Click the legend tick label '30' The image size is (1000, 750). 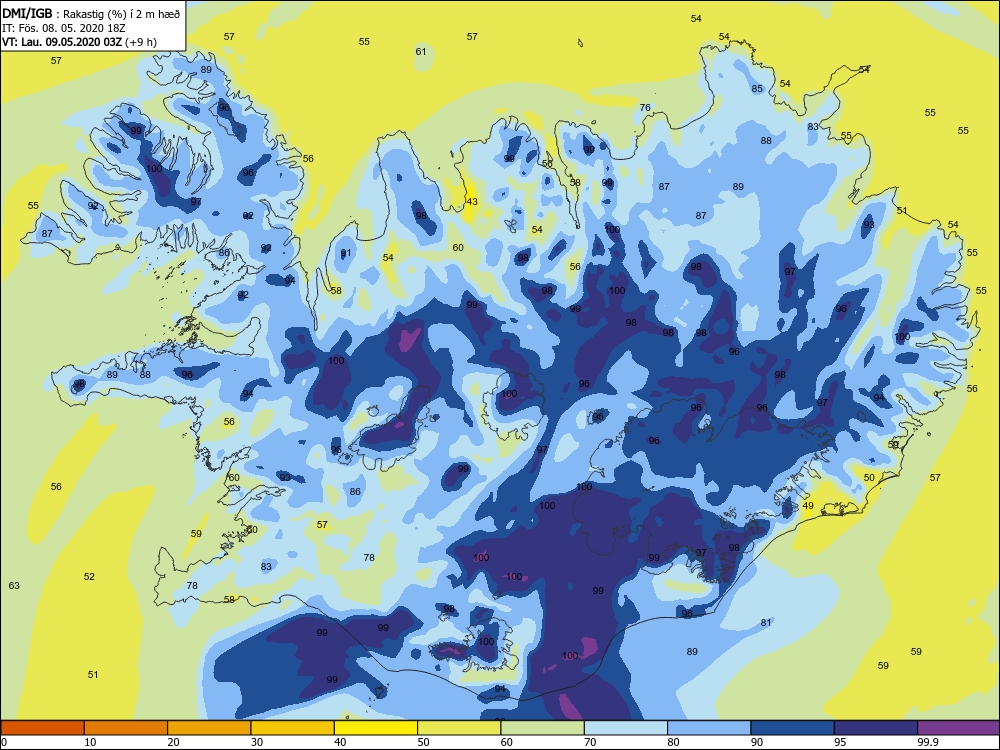pyautogui.click(x=257, y=742)
